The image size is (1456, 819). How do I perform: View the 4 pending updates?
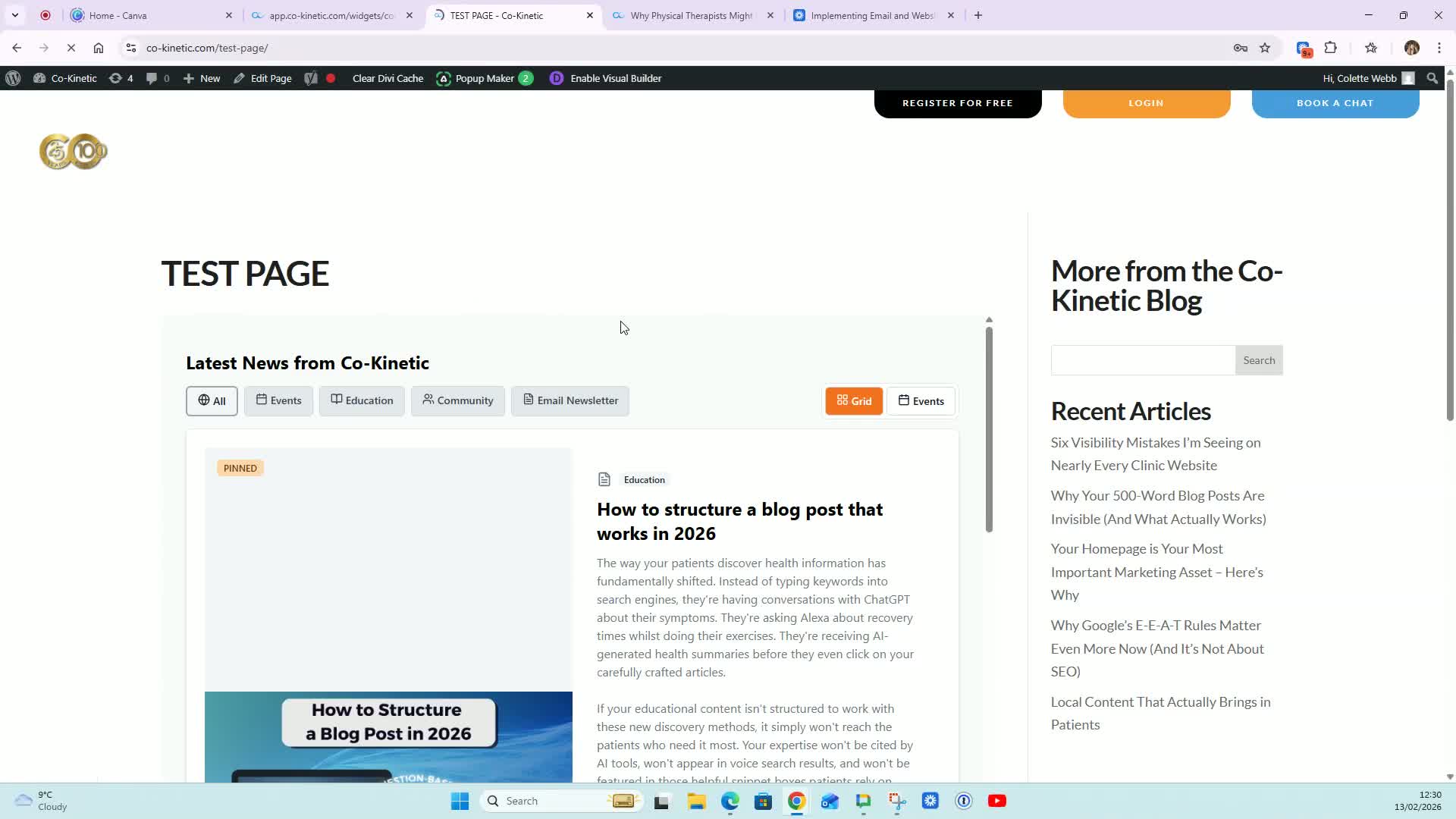[121, 78]
